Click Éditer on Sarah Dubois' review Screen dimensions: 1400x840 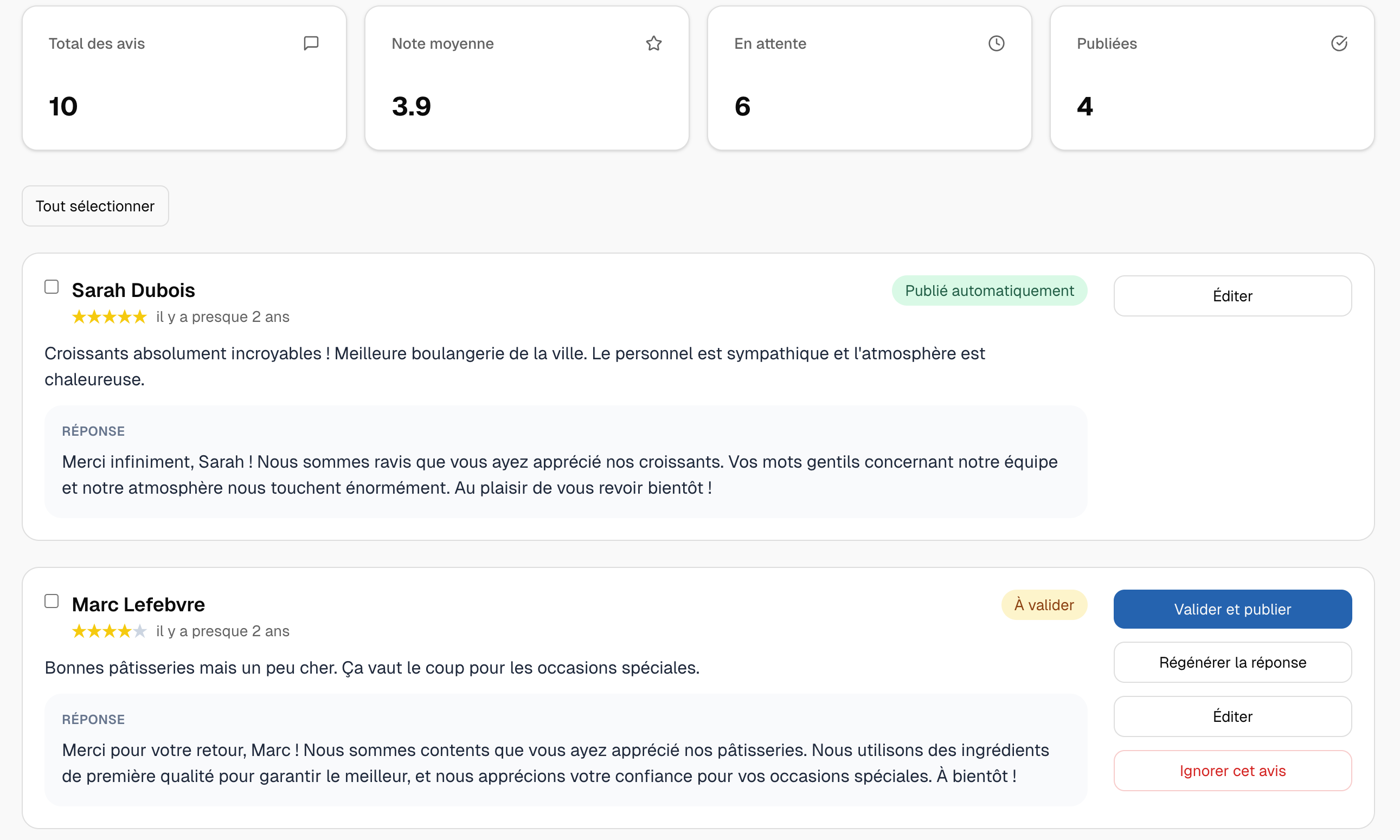pyautogui.click(x=1232, y=295)
